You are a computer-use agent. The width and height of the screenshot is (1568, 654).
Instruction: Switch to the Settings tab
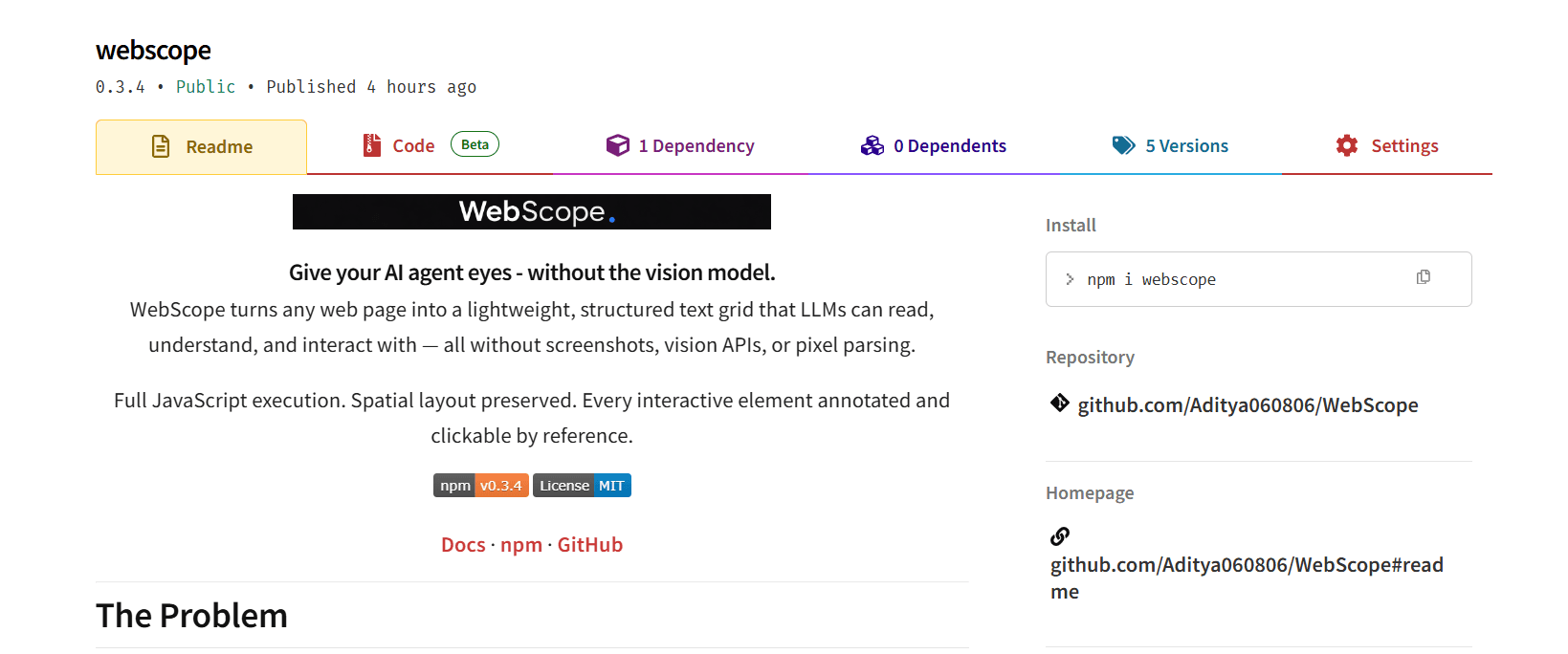[x=1404, y=145]
